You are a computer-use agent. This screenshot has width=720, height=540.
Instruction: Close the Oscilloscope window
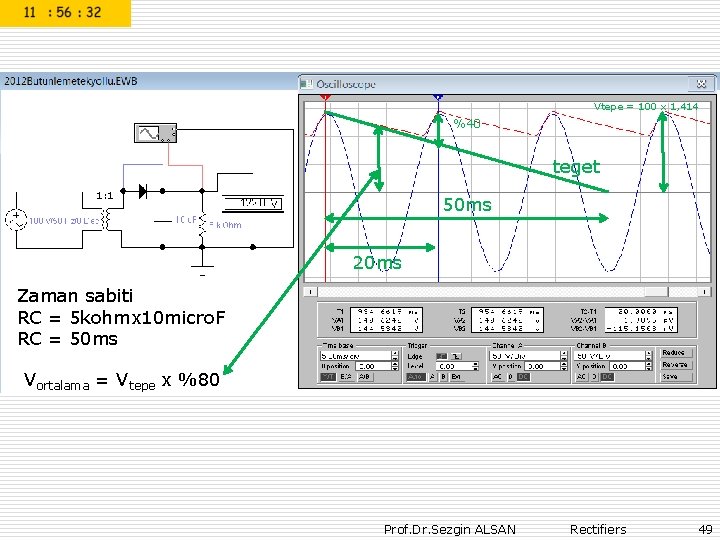coord(701,84)
